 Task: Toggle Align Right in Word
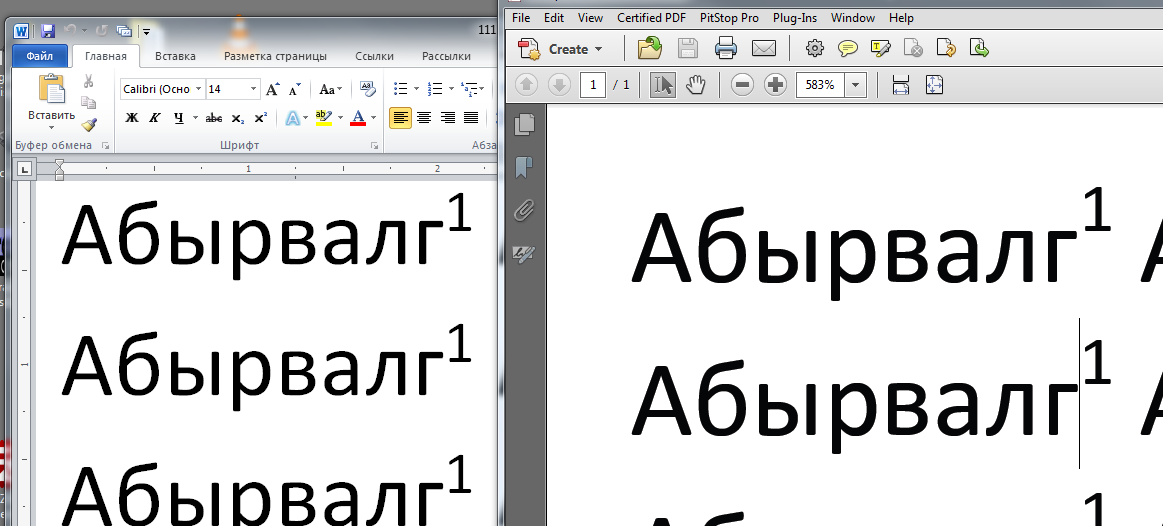[x=447, y=117]
